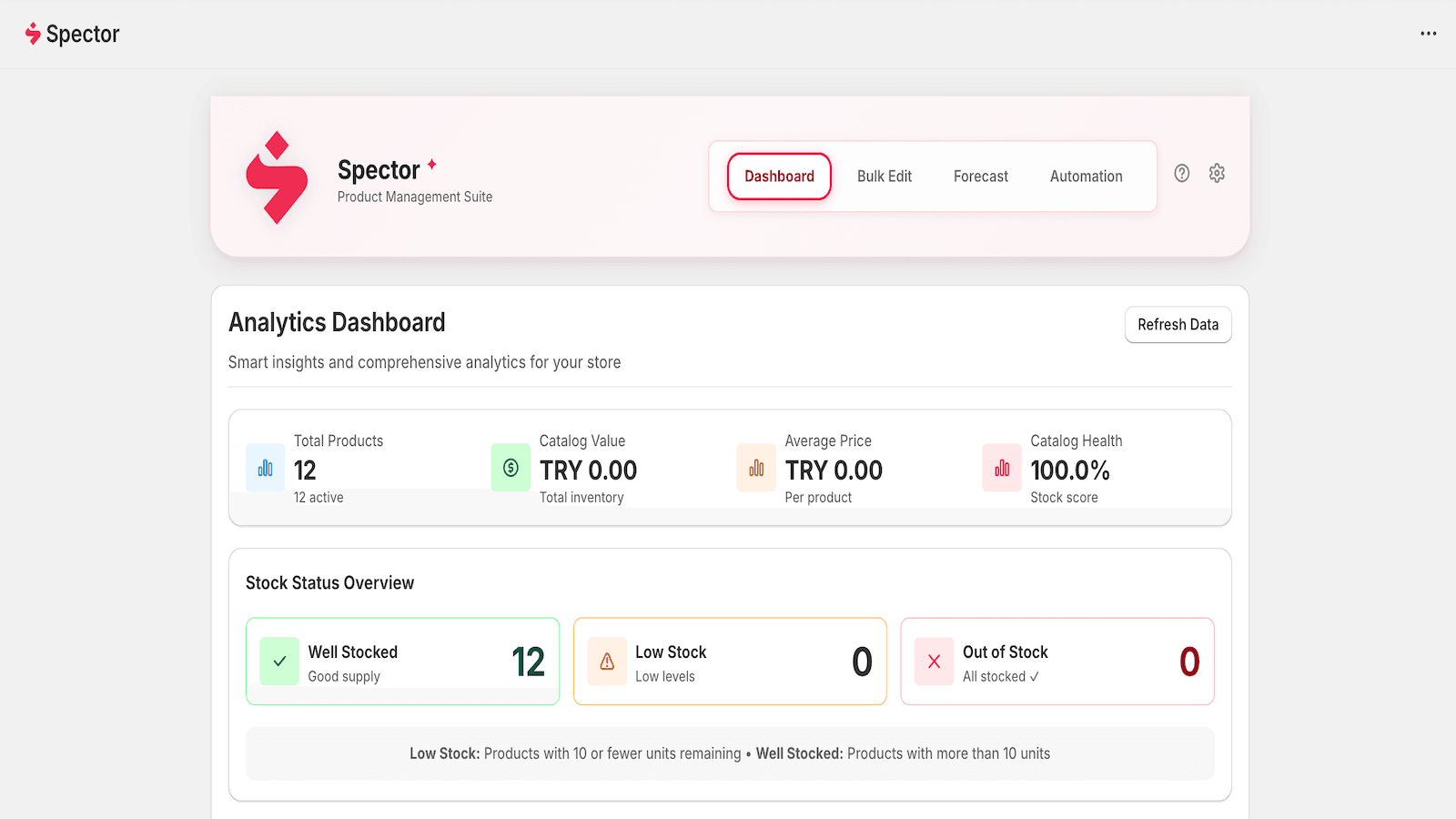Open the Low Stock card
The height and width of the screenshot is (819, 1456).
tap(730, 662)
